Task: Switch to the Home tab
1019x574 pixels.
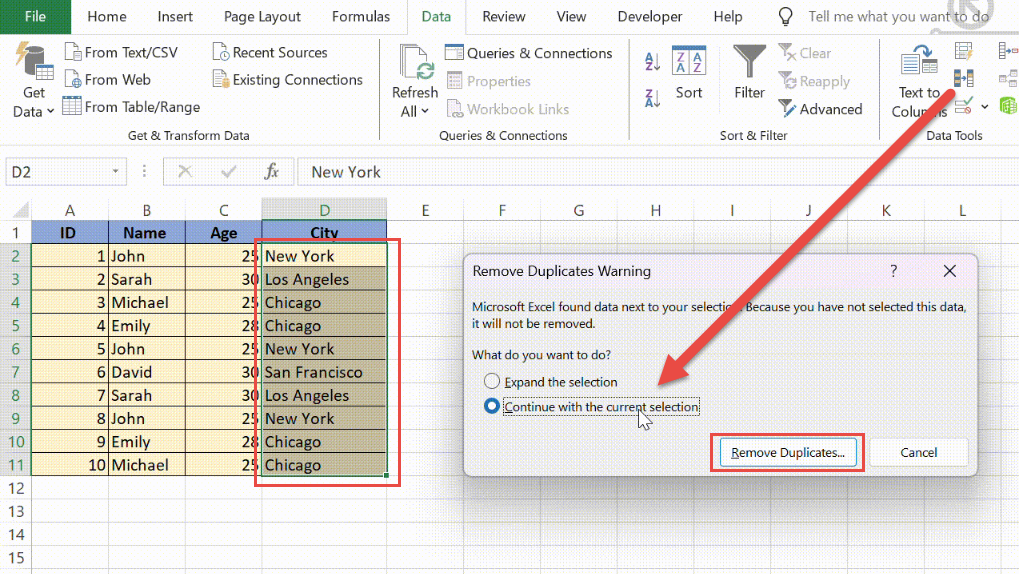Action: pyautogui.click(x=107, y=17)
